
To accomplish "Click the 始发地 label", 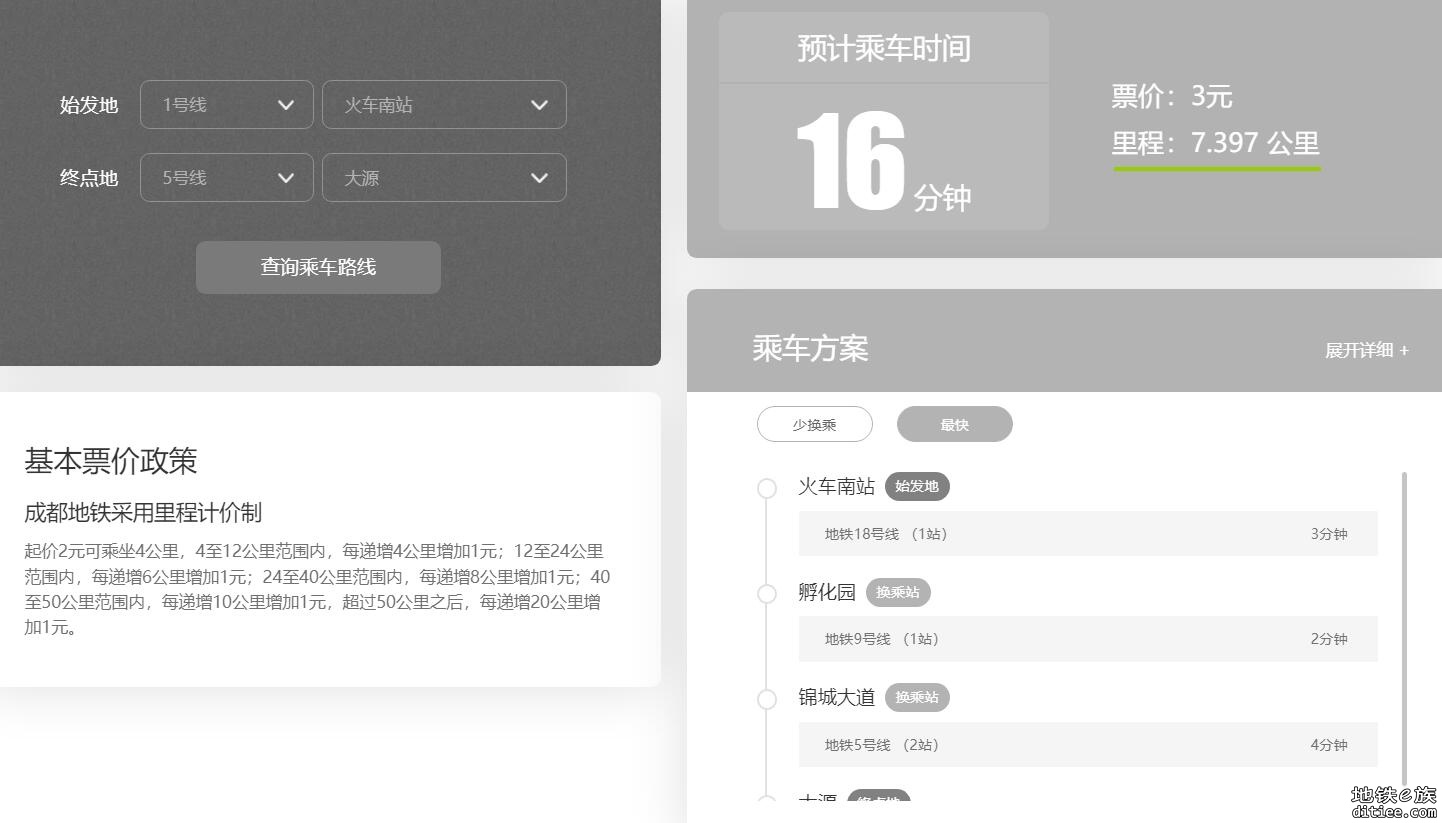I will pos(89,105).
